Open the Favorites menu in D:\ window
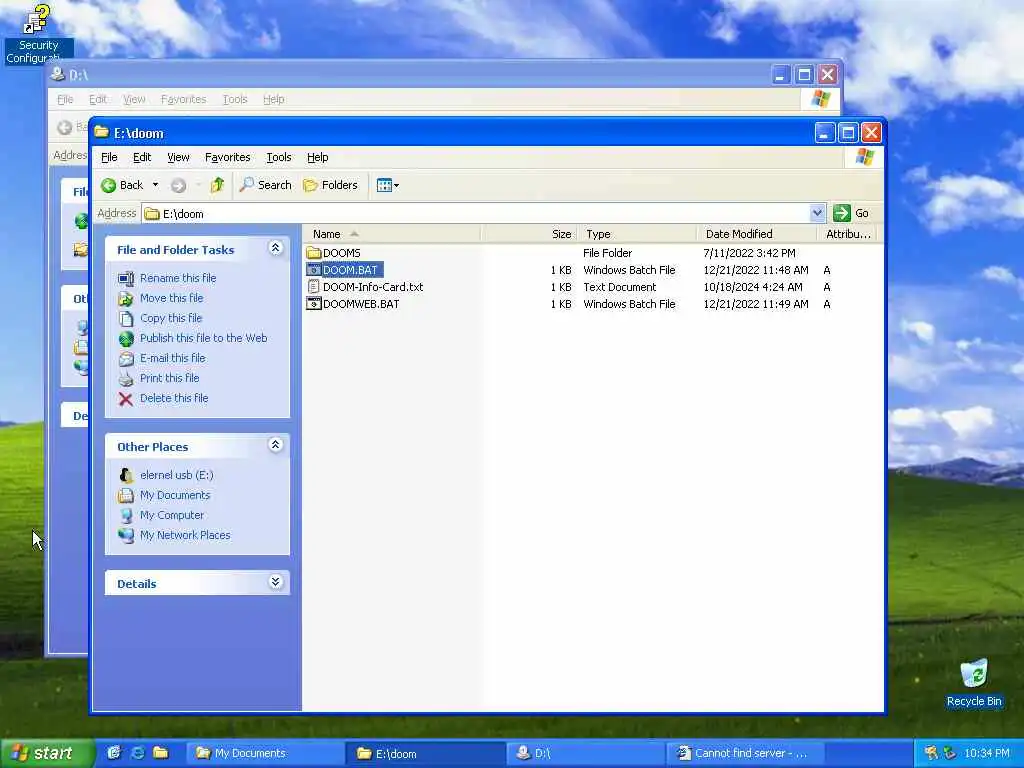Screen dimensions: 1024x768 (184, 99)
